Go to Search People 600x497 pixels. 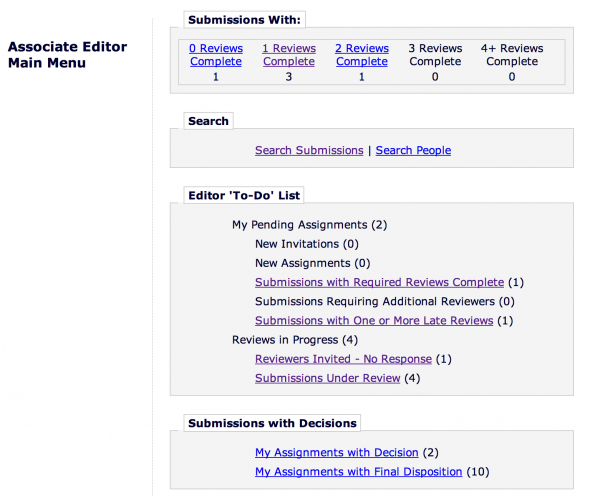(413, 150)
